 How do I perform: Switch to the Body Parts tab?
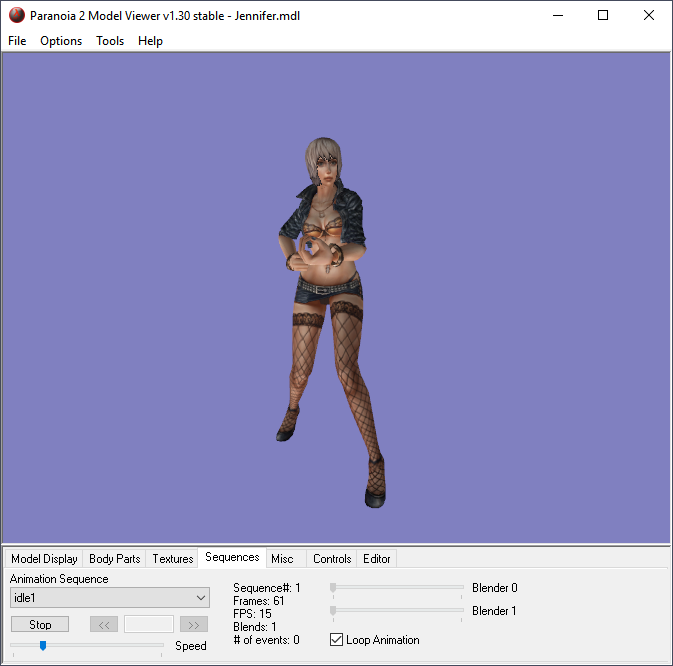(115, 559)
